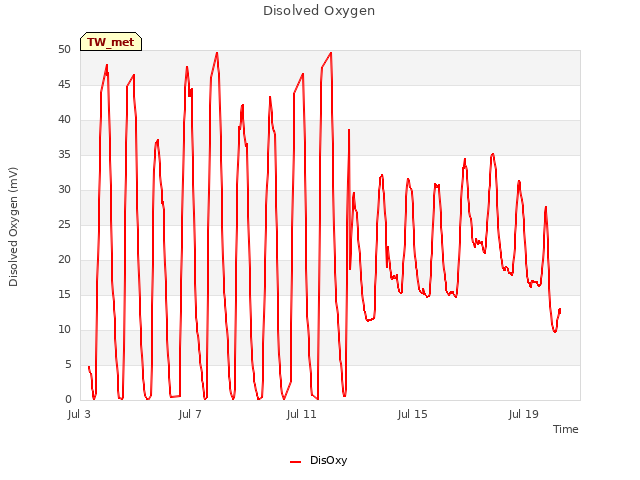Click the Jul 15 x-axis tick label
Screen dimensions: 640x480
(413, 414)
